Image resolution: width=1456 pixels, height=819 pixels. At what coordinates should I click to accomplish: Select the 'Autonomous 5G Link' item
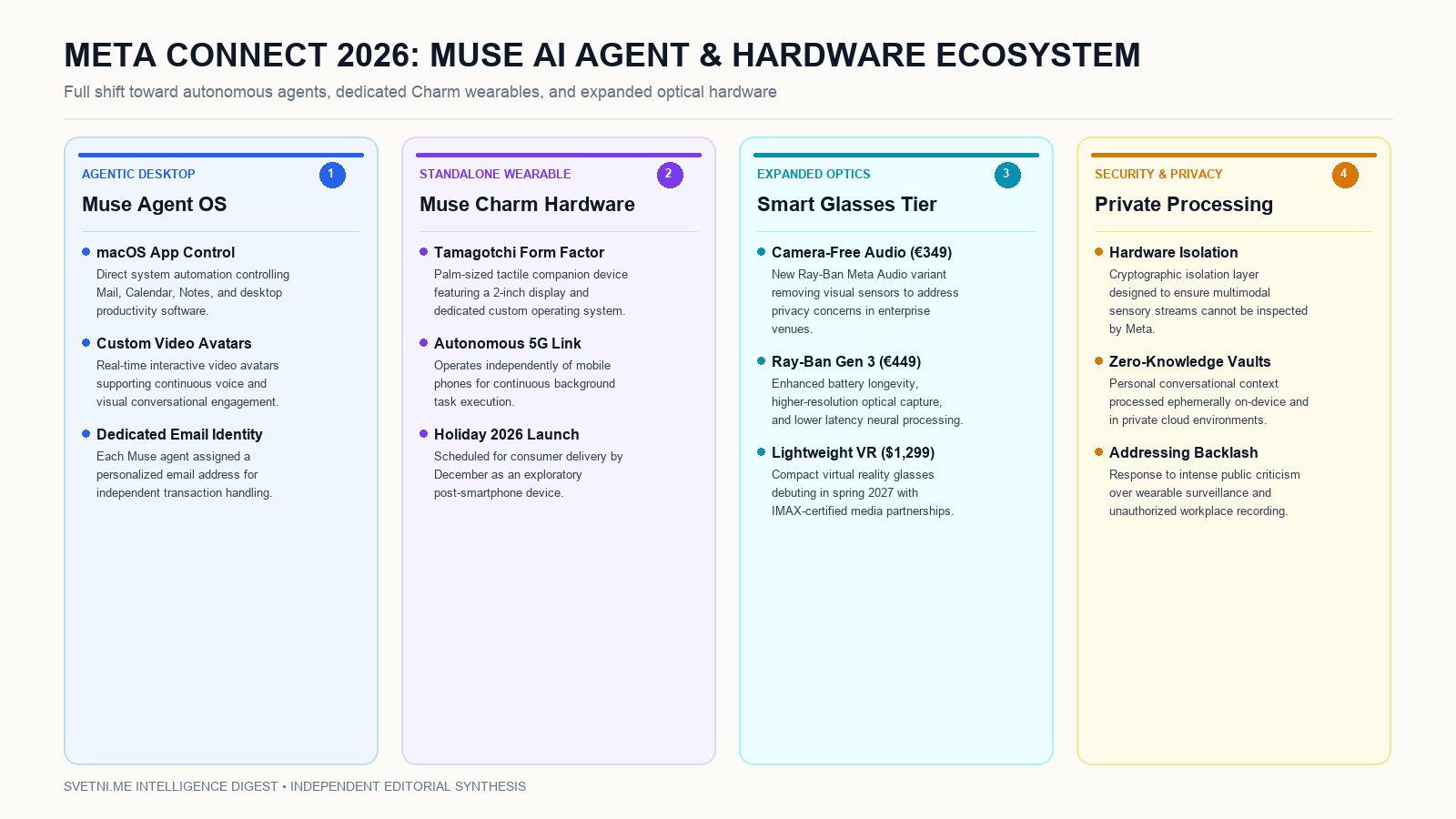[x=507, y=343]
